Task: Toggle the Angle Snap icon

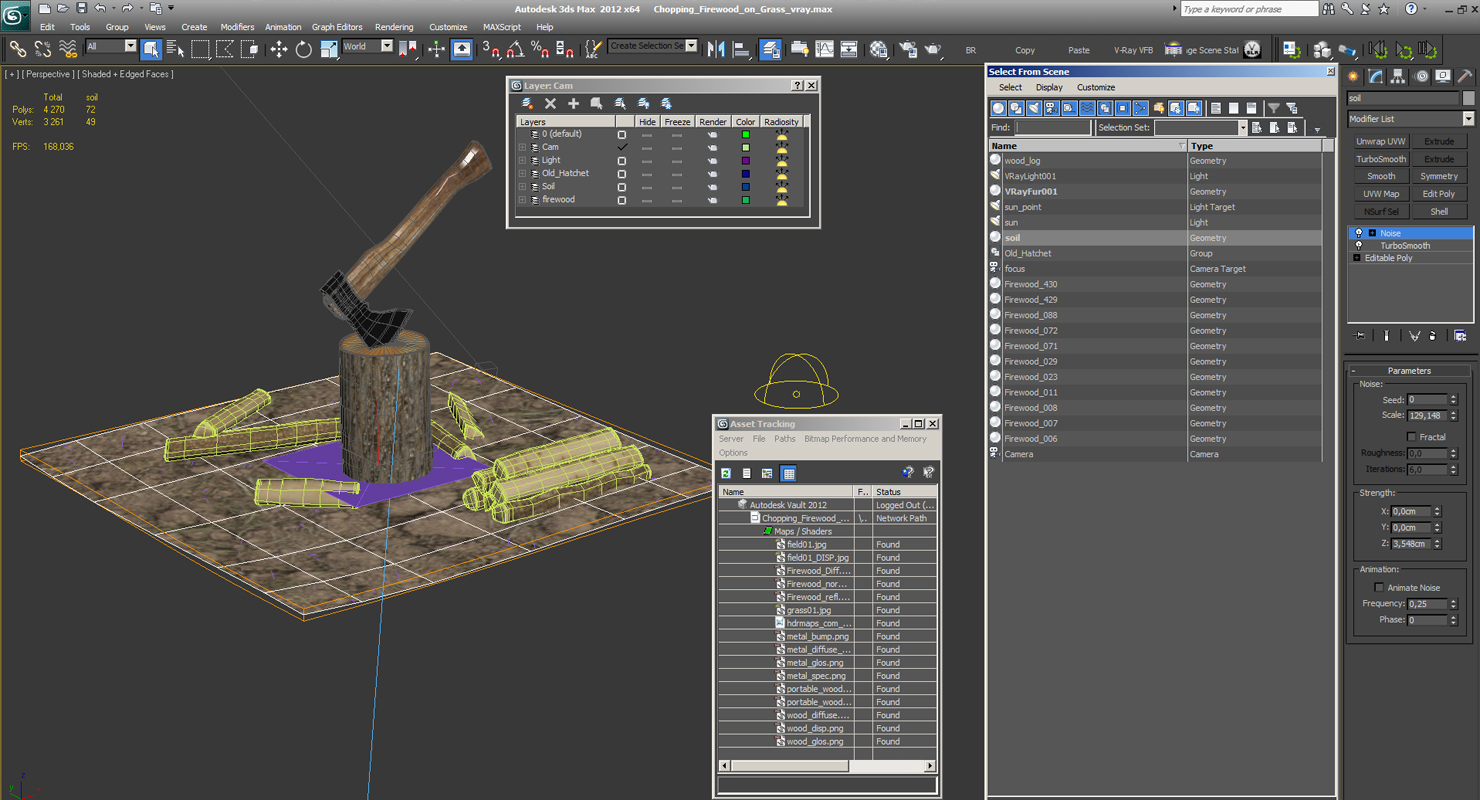Action: pyautogui.click(x=515, y=49)
